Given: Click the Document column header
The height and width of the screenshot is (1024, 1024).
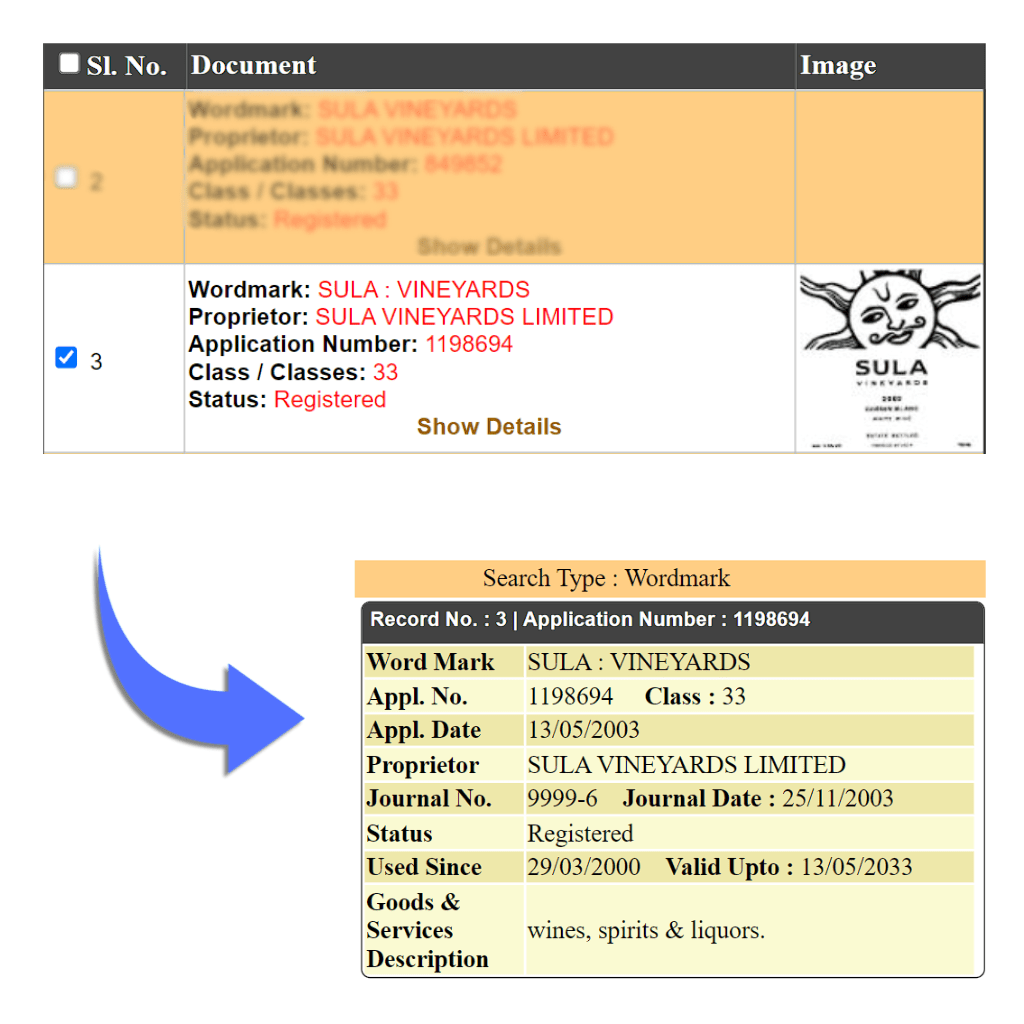Looking at the screenshot, I should click(253, 66).
